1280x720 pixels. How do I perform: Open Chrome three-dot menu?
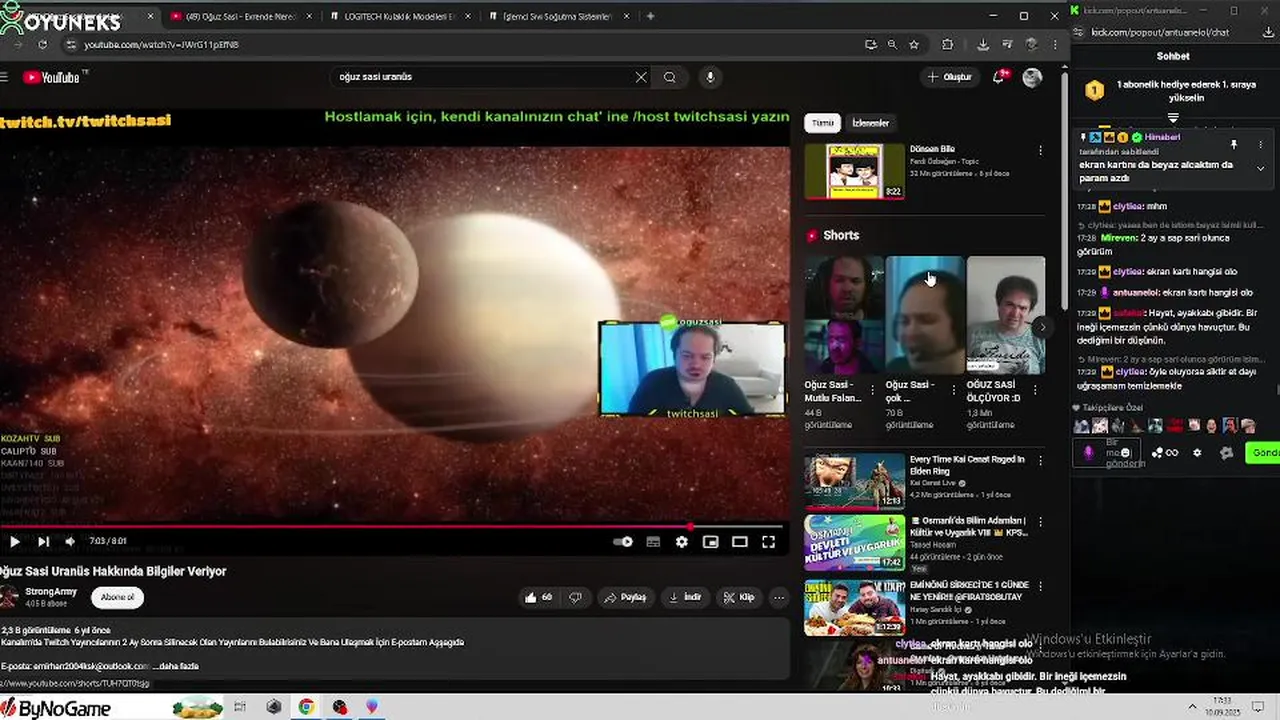point(1054,45)
